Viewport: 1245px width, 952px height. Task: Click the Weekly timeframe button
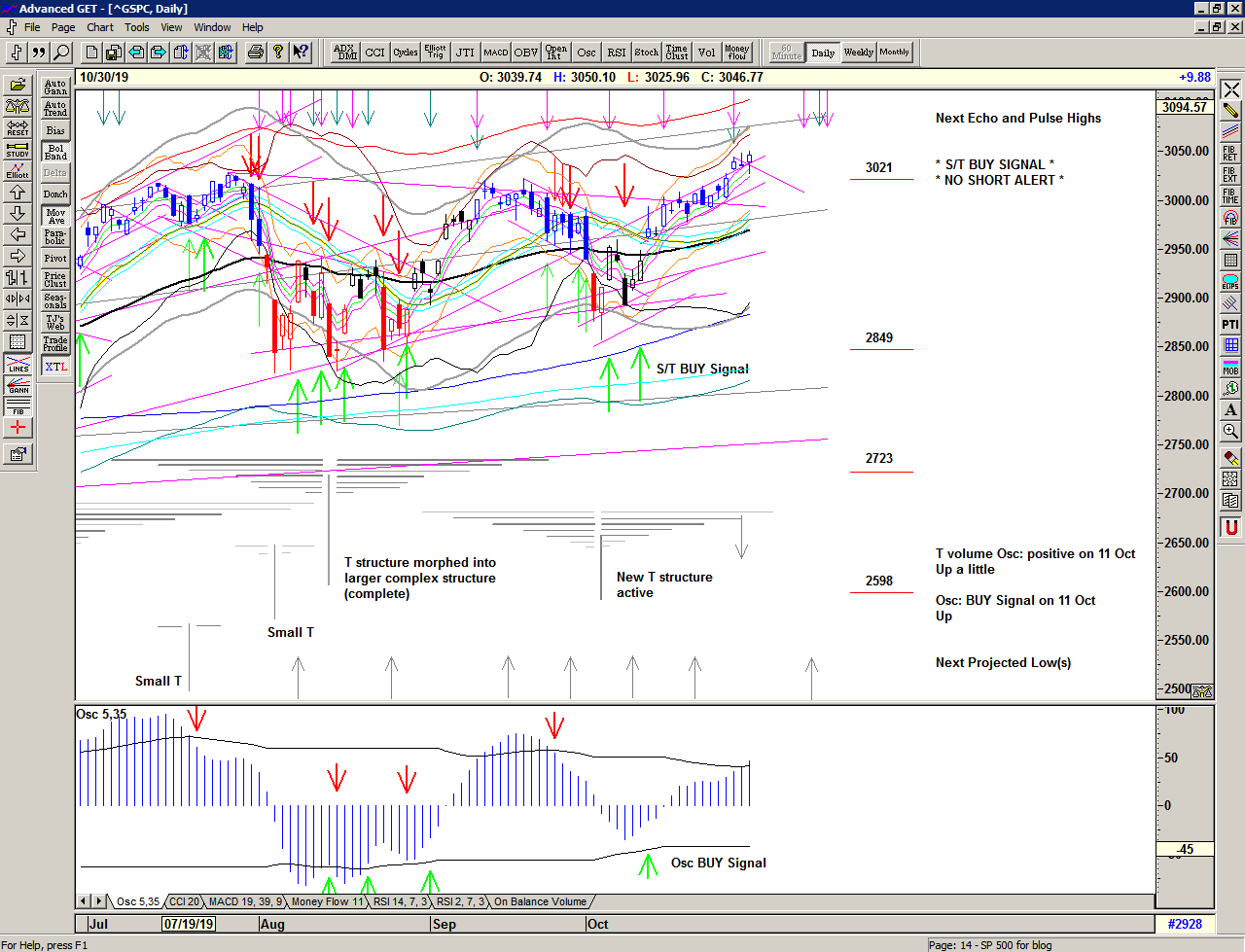859,53
